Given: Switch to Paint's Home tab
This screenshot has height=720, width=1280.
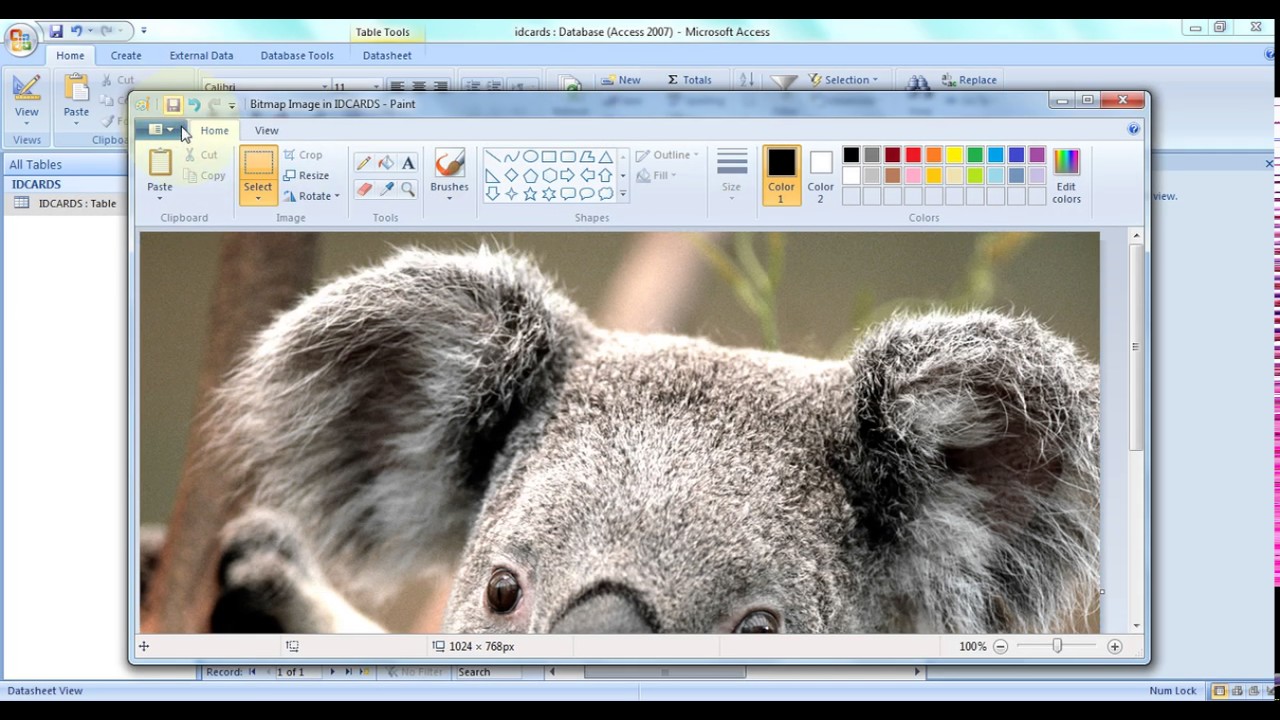Looking at the screenshot, I should point(214,130).
